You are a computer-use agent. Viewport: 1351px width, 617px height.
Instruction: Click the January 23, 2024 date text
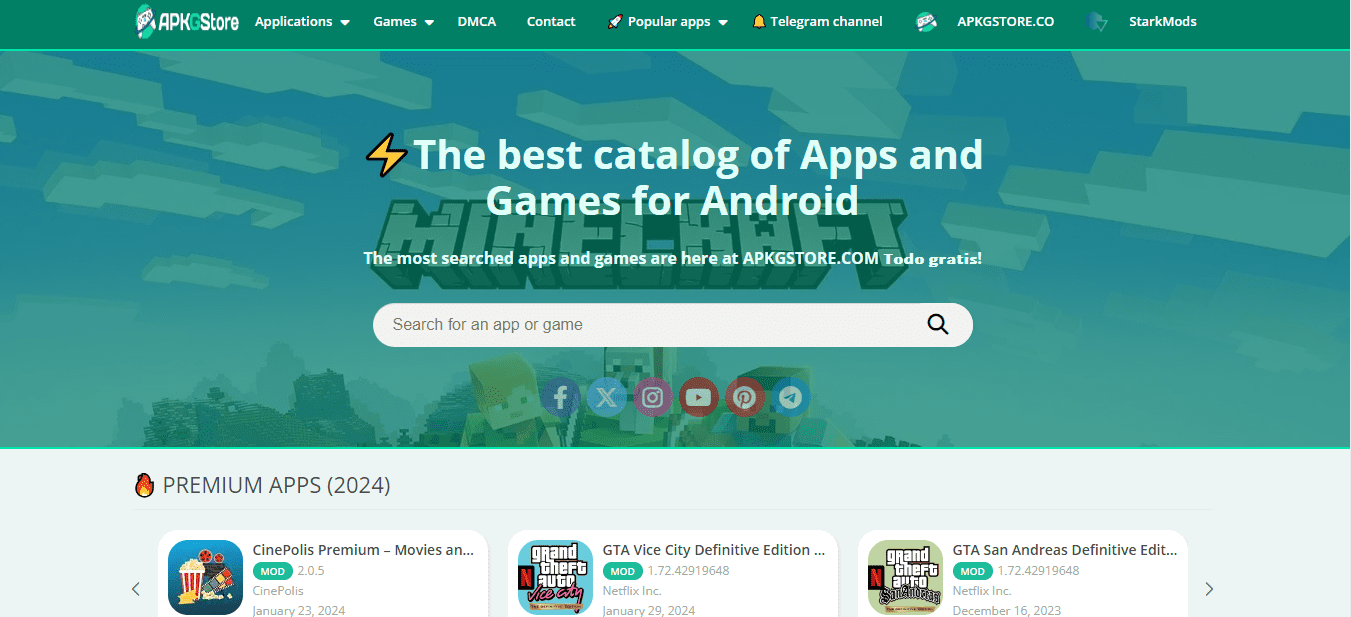click(x=299, y=610)
